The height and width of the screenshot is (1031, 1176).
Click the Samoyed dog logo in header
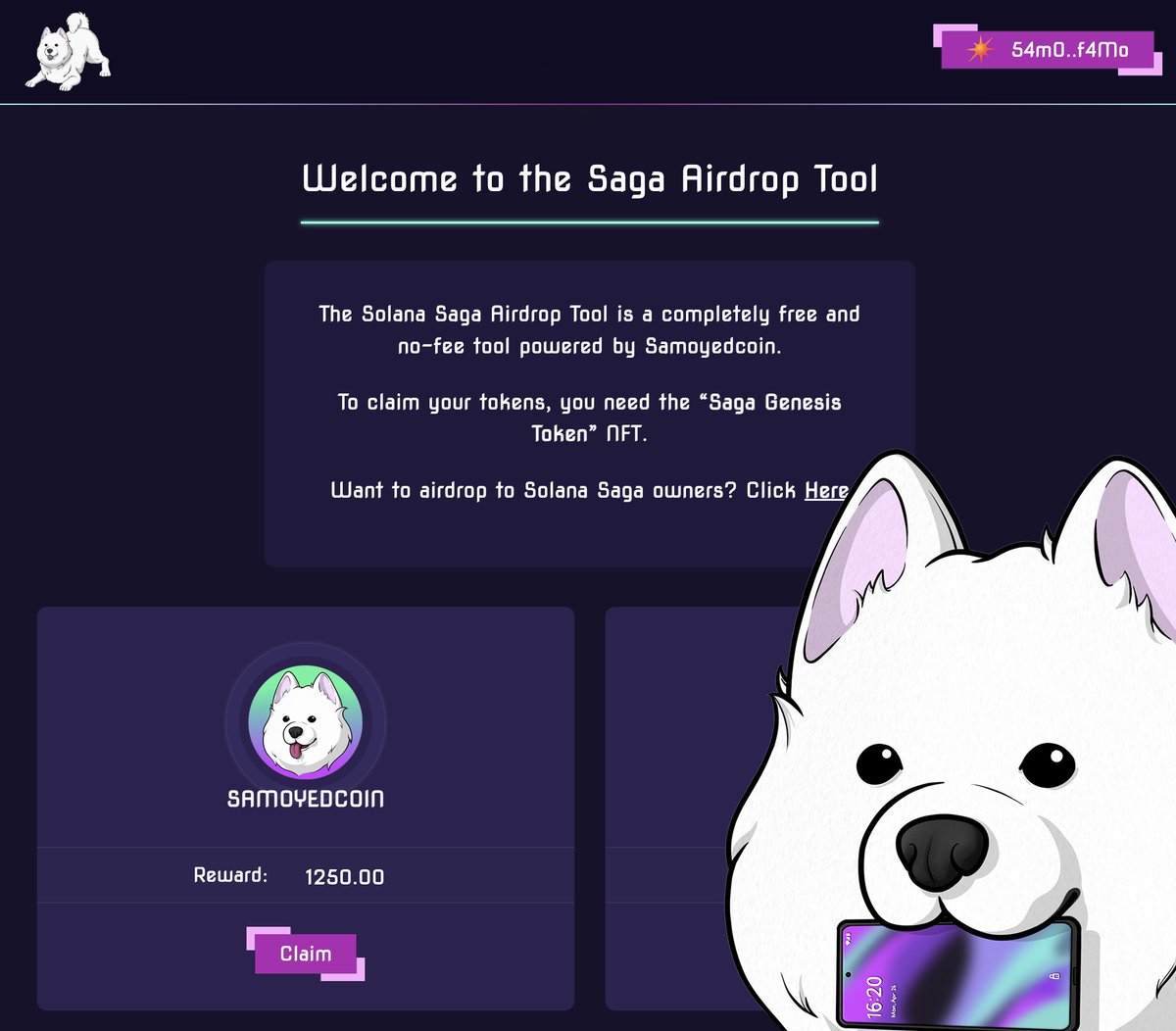tap(67, 52)
